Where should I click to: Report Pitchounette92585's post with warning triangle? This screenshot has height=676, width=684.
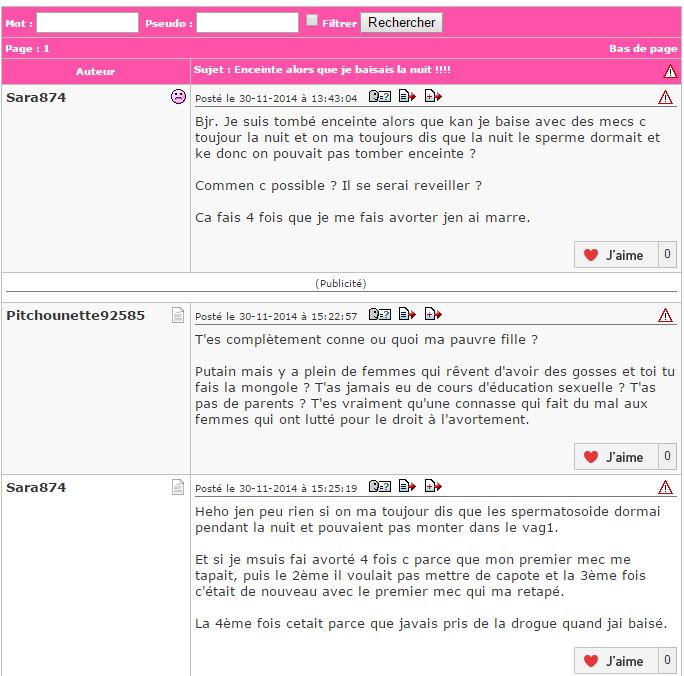(x=665, y=315)
